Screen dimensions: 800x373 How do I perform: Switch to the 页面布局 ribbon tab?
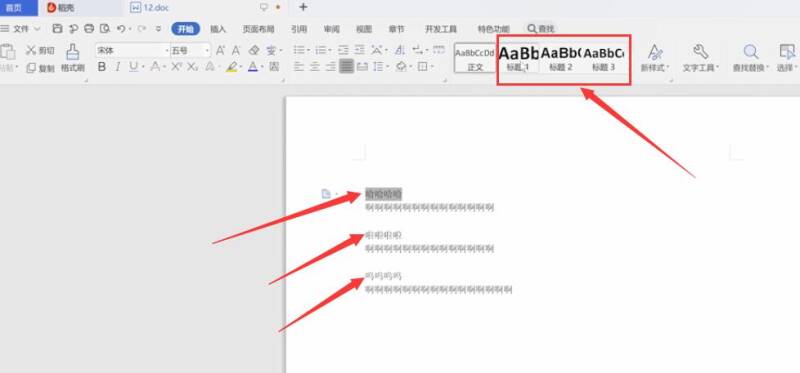pos(258,29)
